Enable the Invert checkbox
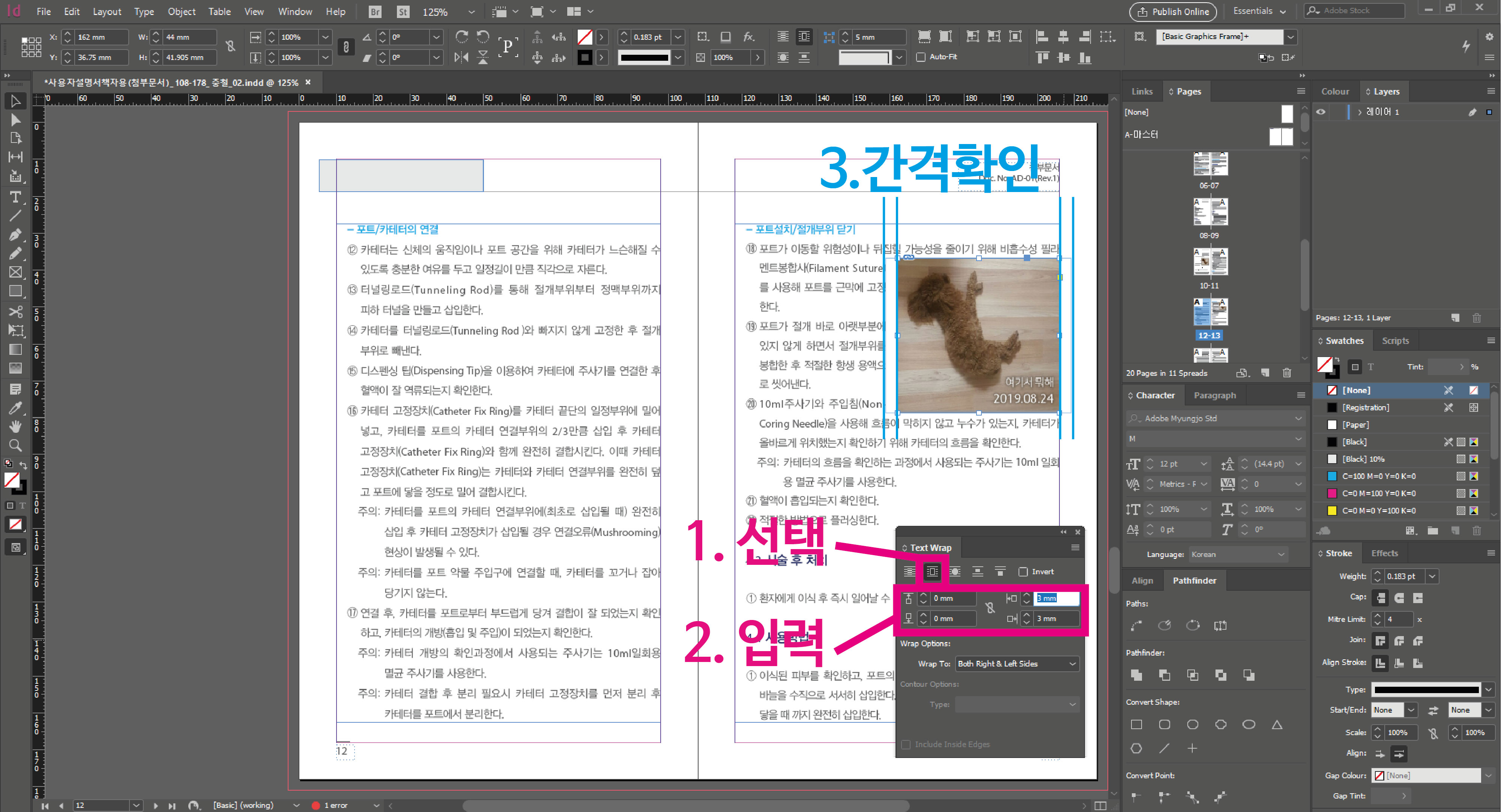 point(1023,572)
